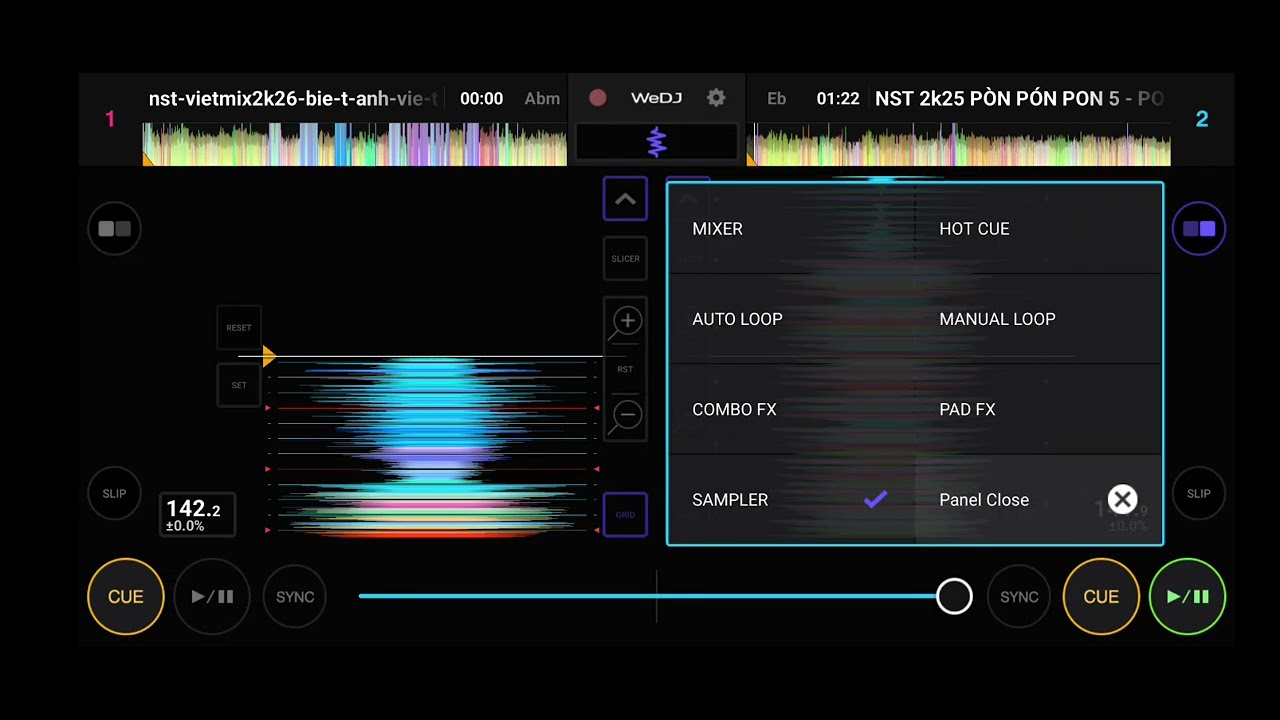Turn on SYNC for deck 2
The width and height of the screenshot is (1280, 720).
tap(1019, 597)
